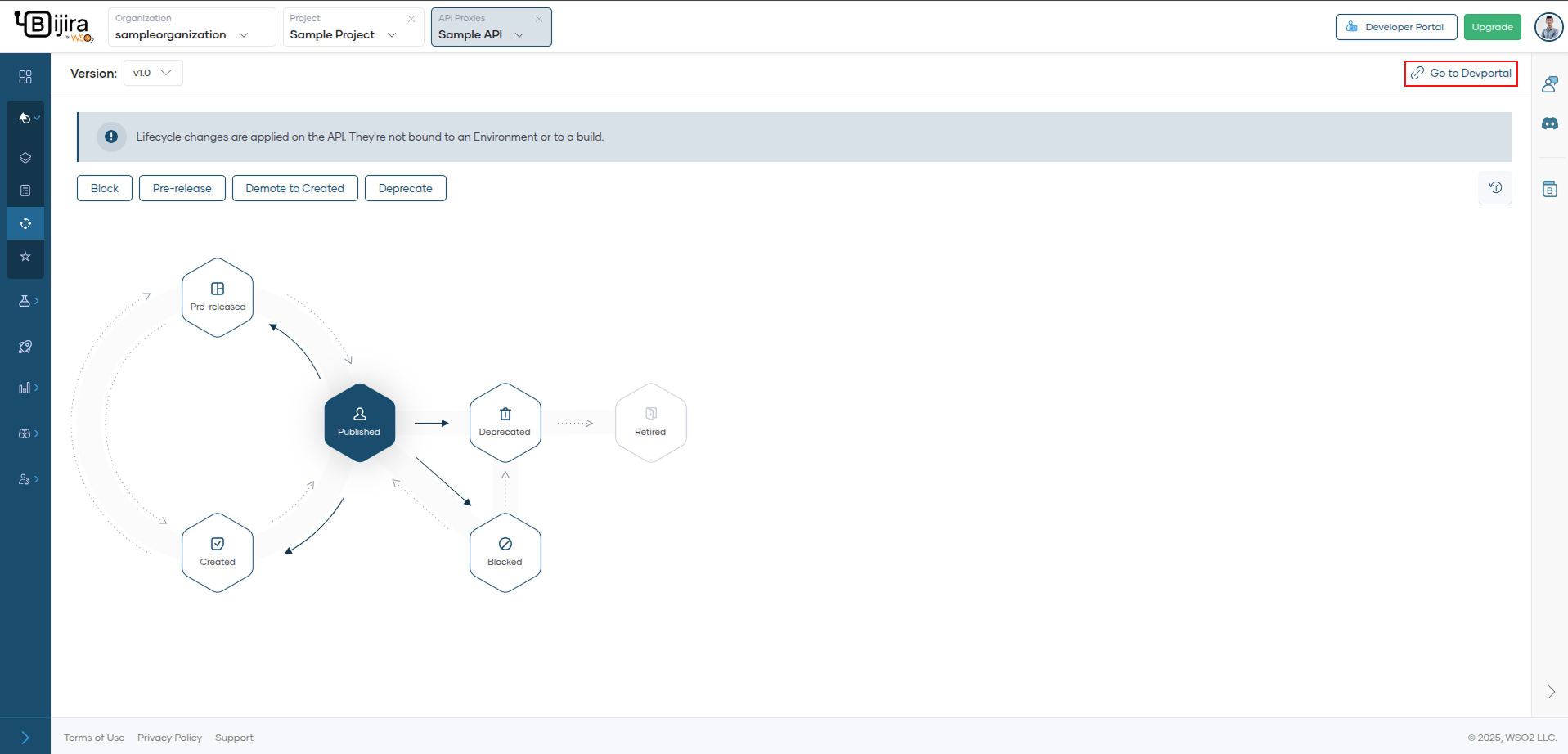
Task: Click the Deprecate lifecycle button
Action: click(x=405, y=188)
